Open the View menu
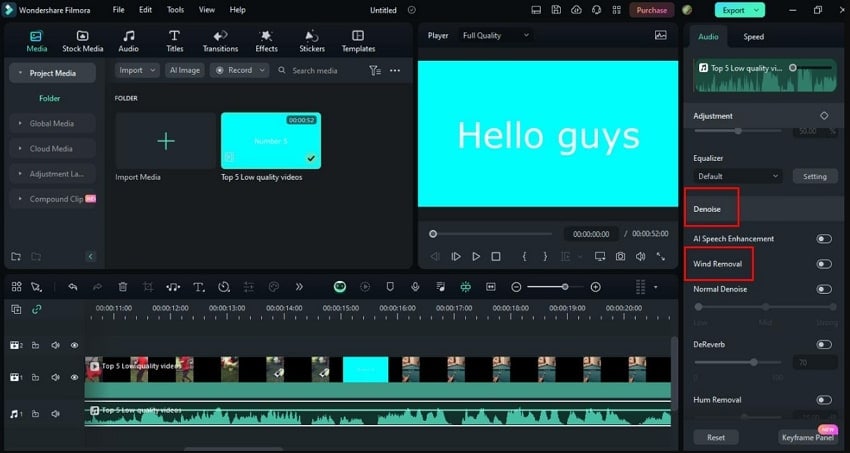This screenshot has height=453, width=850. click(207, 10)
